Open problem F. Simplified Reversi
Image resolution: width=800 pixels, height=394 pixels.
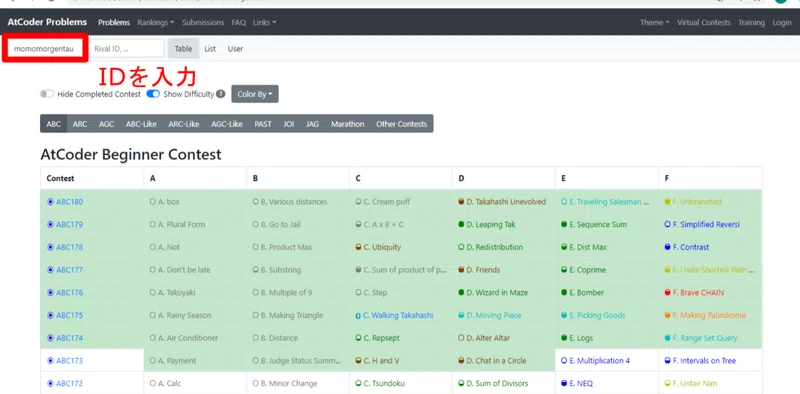tap(706, 225)
